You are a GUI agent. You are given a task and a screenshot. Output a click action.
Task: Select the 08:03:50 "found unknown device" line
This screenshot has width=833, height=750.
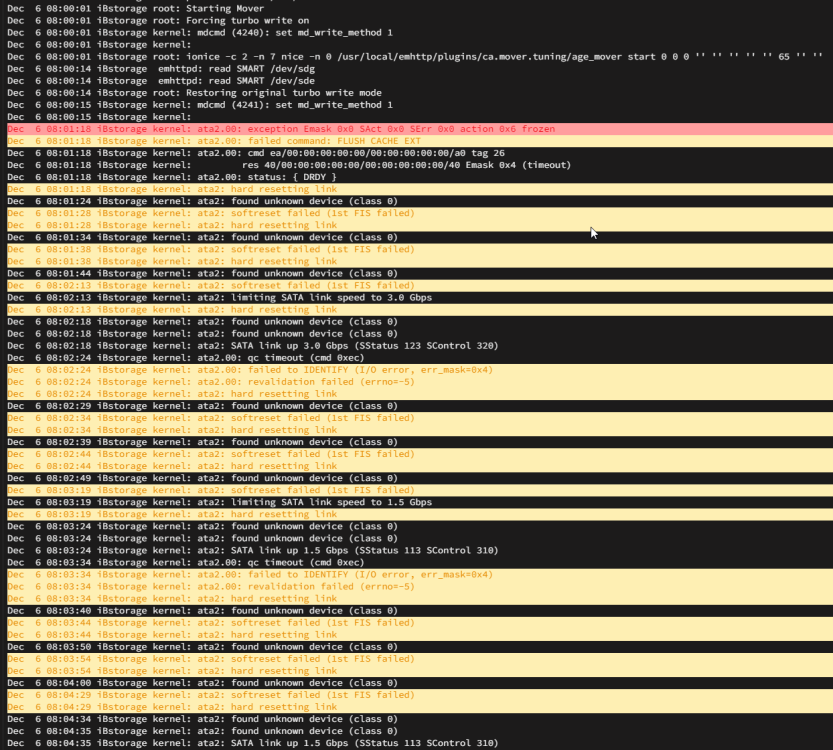point(420,647)
